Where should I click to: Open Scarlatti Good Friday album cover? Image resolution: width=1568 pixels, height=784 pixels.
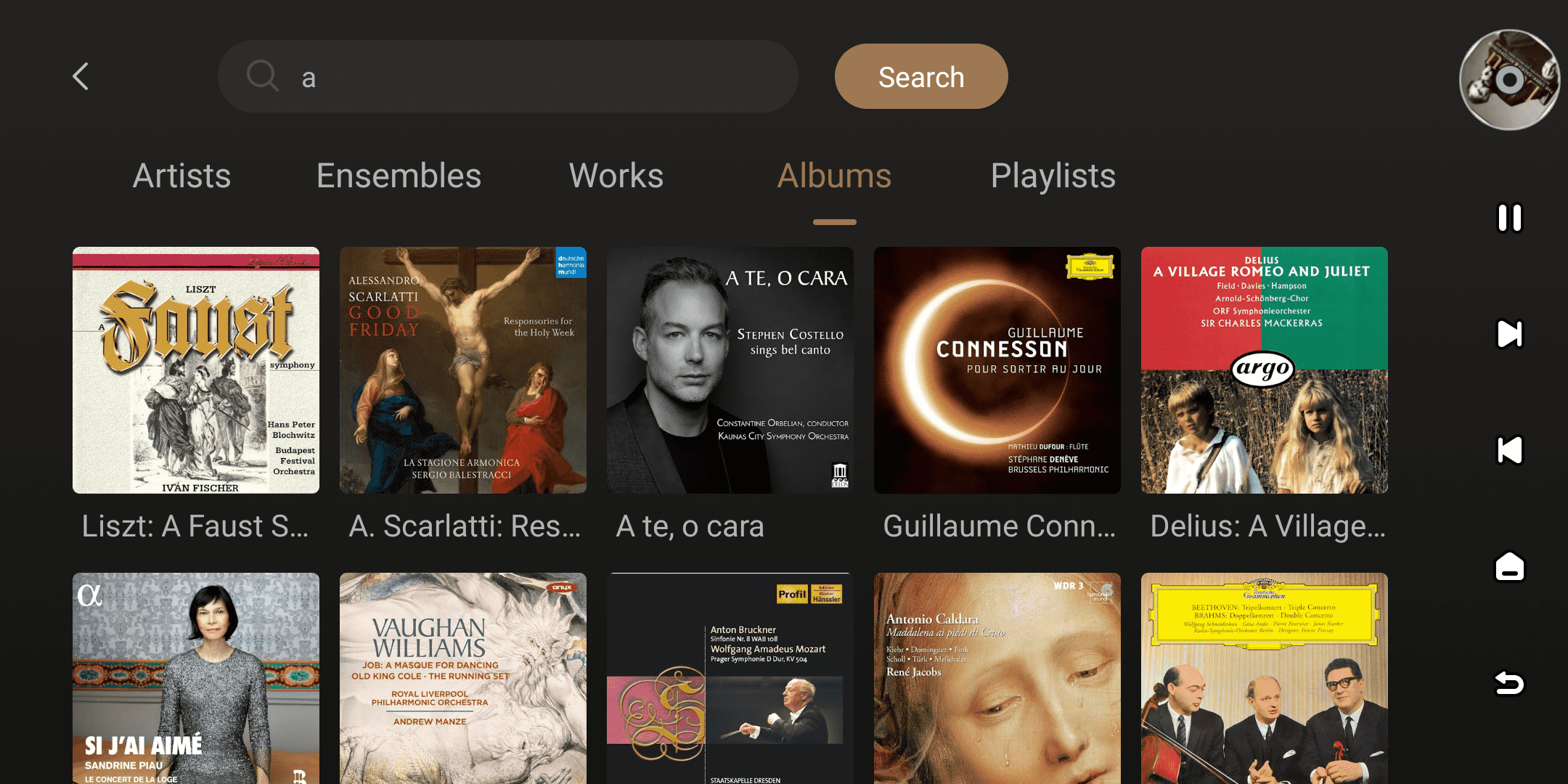(463, 370)
